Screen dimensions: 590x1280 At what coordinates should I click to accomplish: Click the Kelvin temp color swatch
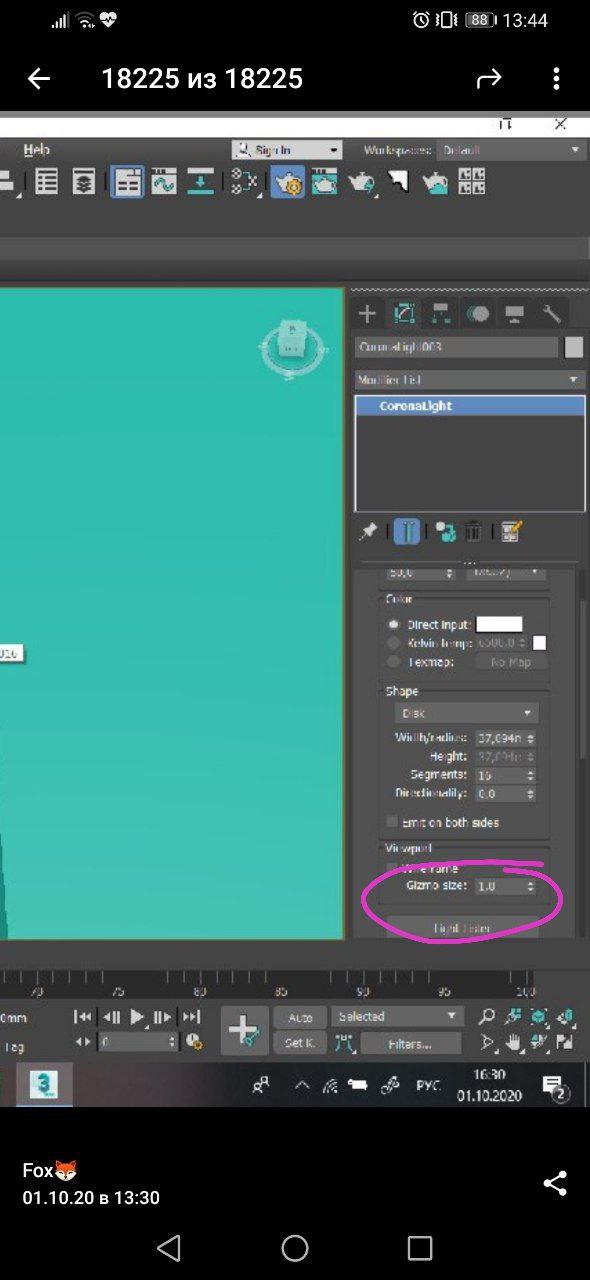(539, 643)
